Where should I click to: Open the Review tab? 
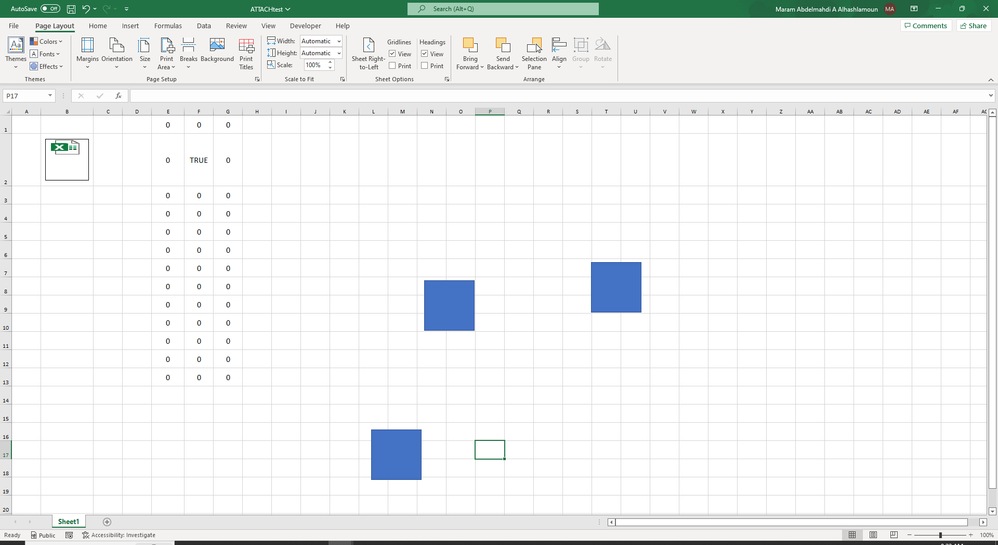[x=236, y=26]
